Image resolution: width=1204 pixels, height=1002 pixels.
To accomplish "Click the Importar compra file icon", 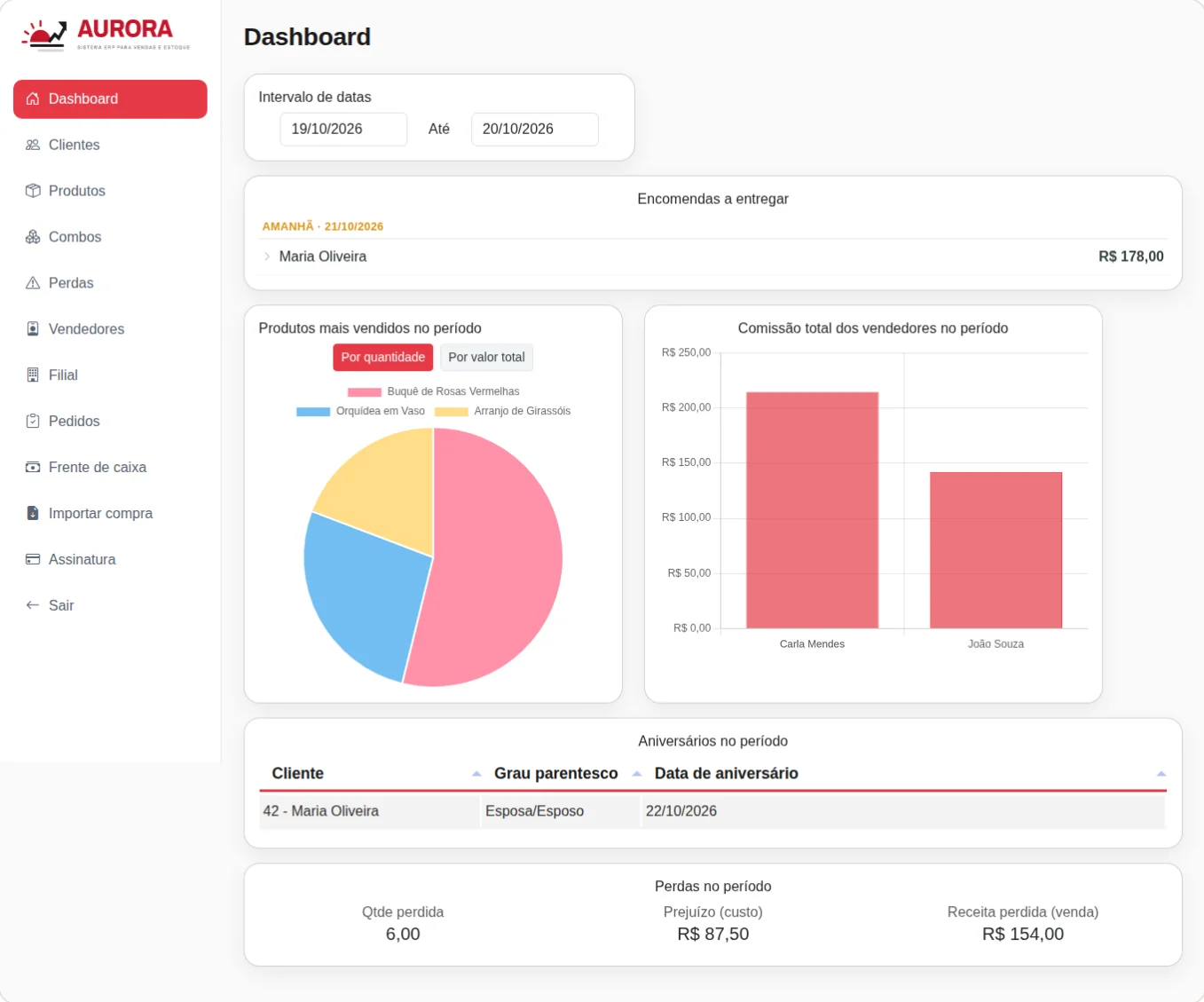I will [33, 514].
